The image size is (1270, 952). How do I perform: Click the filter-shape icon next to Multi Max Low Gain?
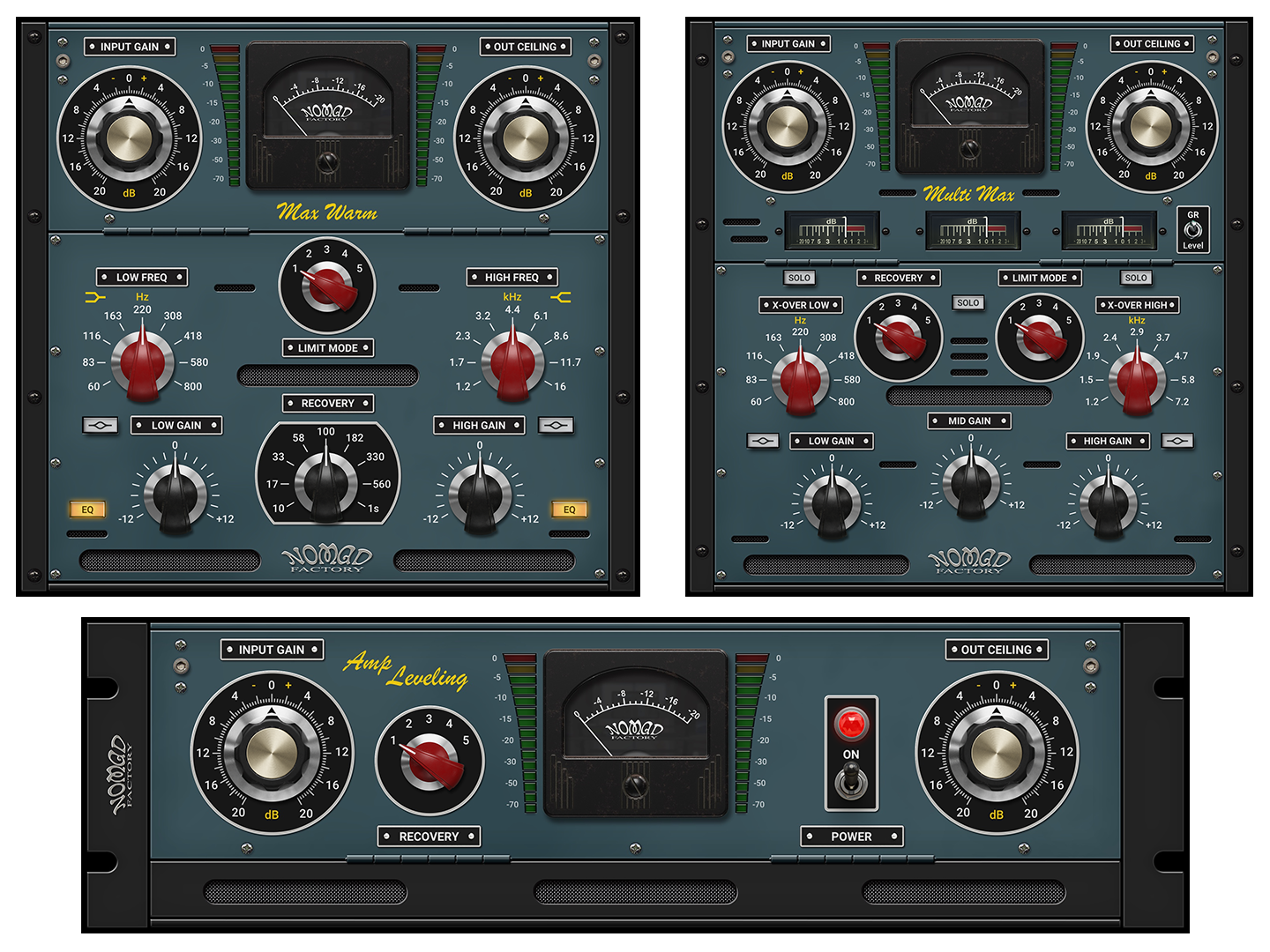(764, 441)
